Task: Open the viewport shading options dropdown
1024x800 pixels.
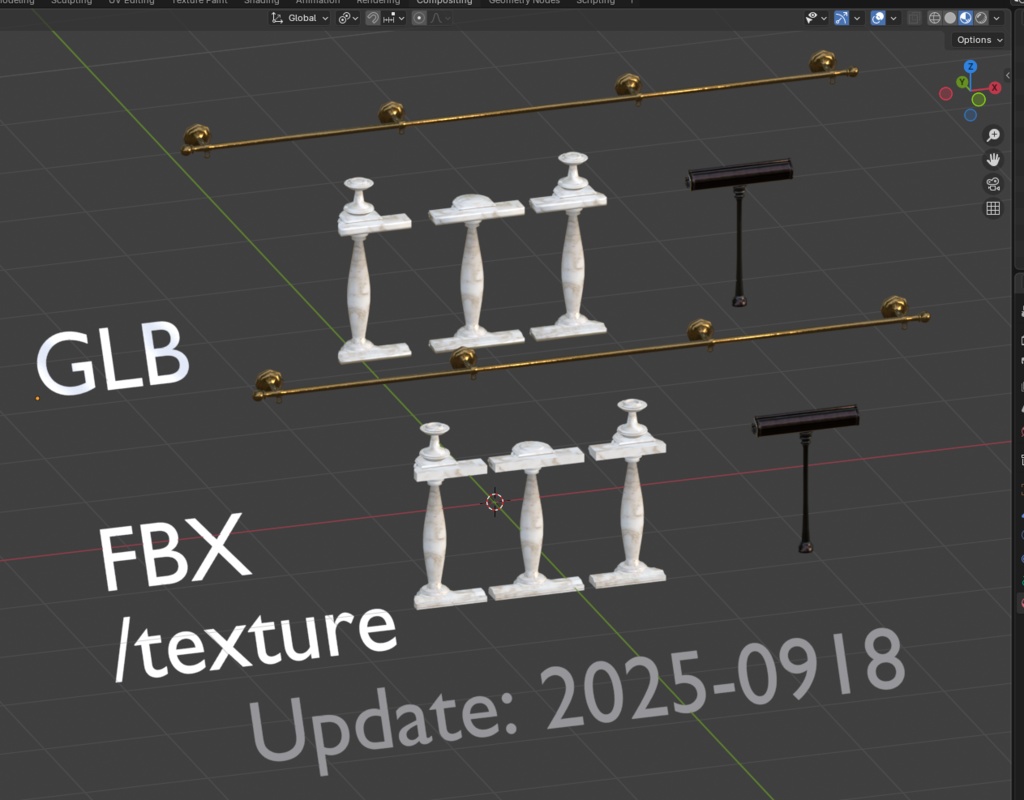Action: (x=997, y=18)
